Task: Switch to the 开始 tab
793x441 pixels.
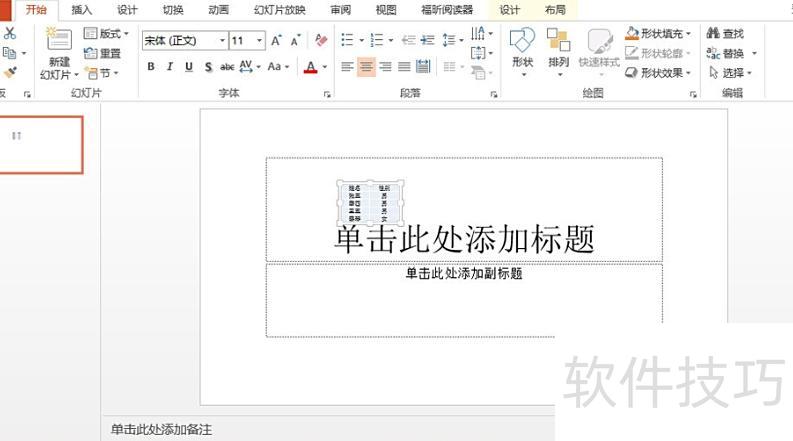Action: 36,10
